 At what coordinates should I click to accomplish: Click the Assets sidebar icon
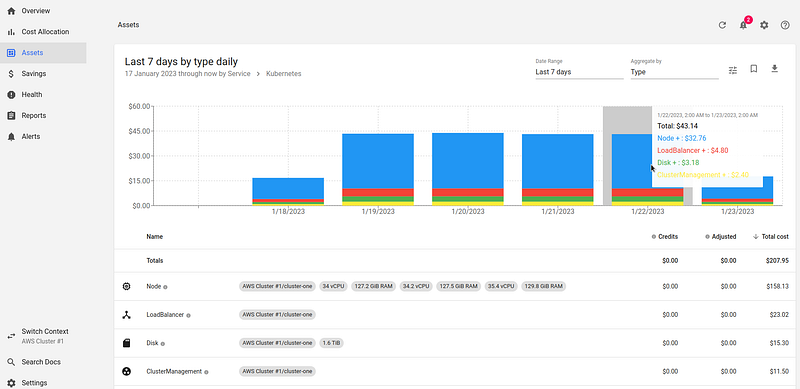(11, 53)
